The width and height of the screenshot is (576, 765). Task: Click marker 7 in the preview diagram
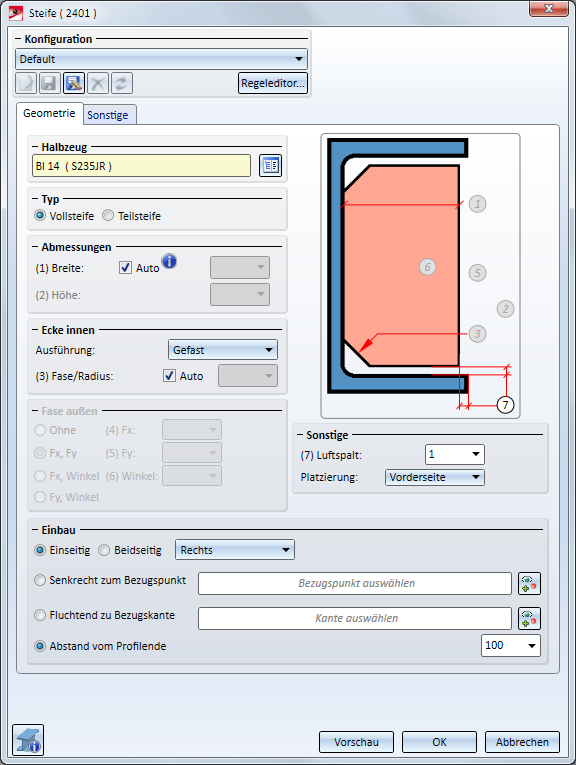click(x=505, y=405)
